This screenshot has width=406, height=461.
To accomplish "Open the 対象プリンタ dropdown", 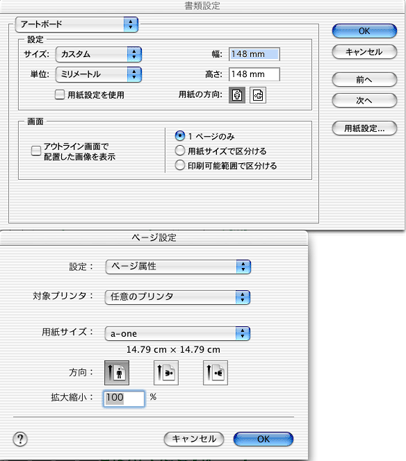I will 178,297.
